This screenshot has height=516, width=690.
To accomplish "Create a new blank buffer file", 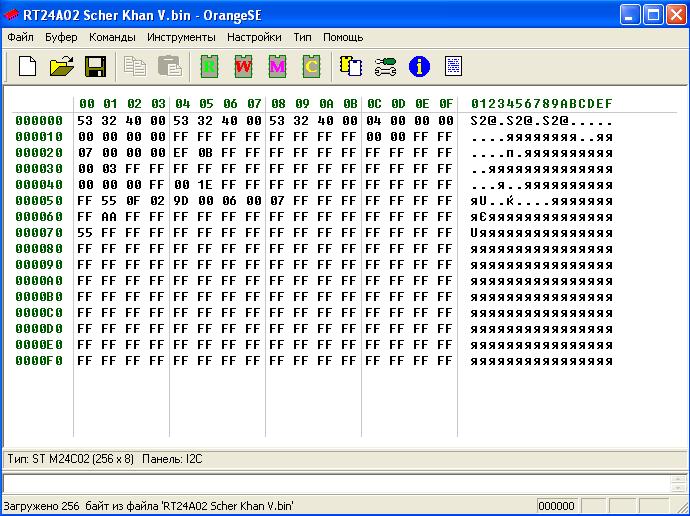I will point(27,66).
